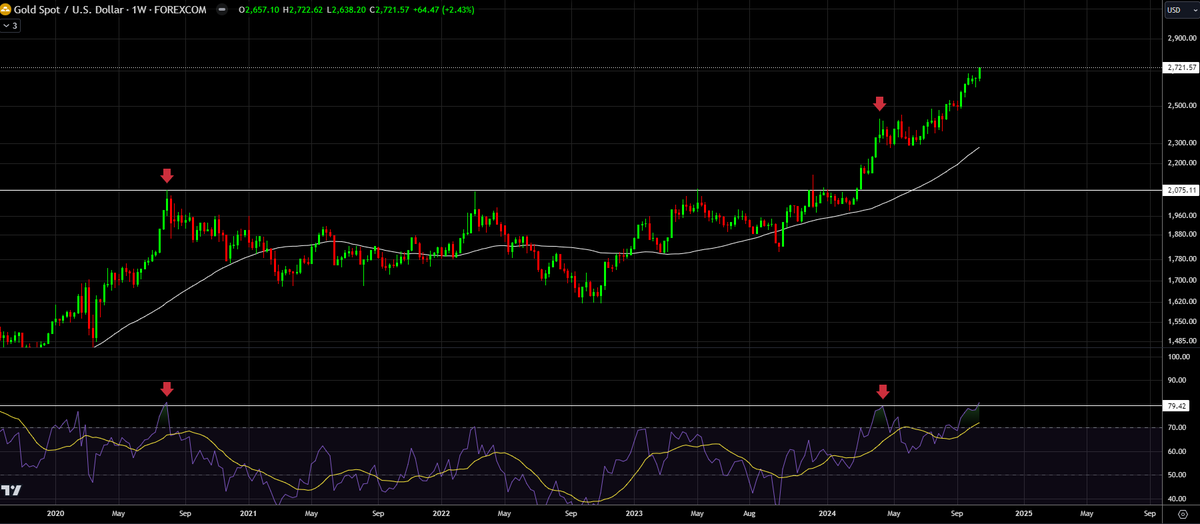Screen dimensions: 1200x524
Task: Click the 1,780.00 price scale label
Action: pyautogui.click(x=1181, y=259)
